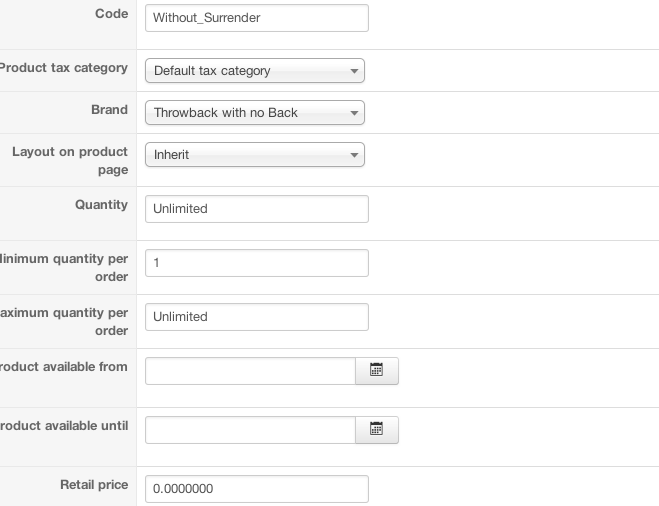The width and height of the screenshot is (659, 506).
Task: Select the Quantity field showing Unlimited
Action: click(x=257, y=209)
